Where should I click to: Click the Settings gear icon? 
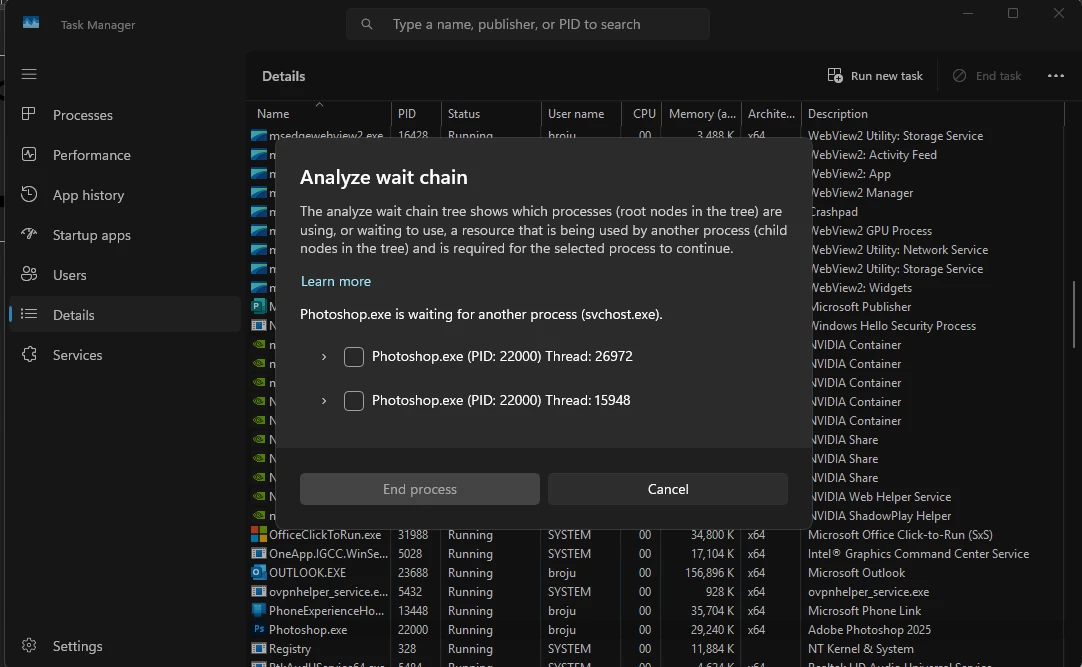tap(29, 646)
